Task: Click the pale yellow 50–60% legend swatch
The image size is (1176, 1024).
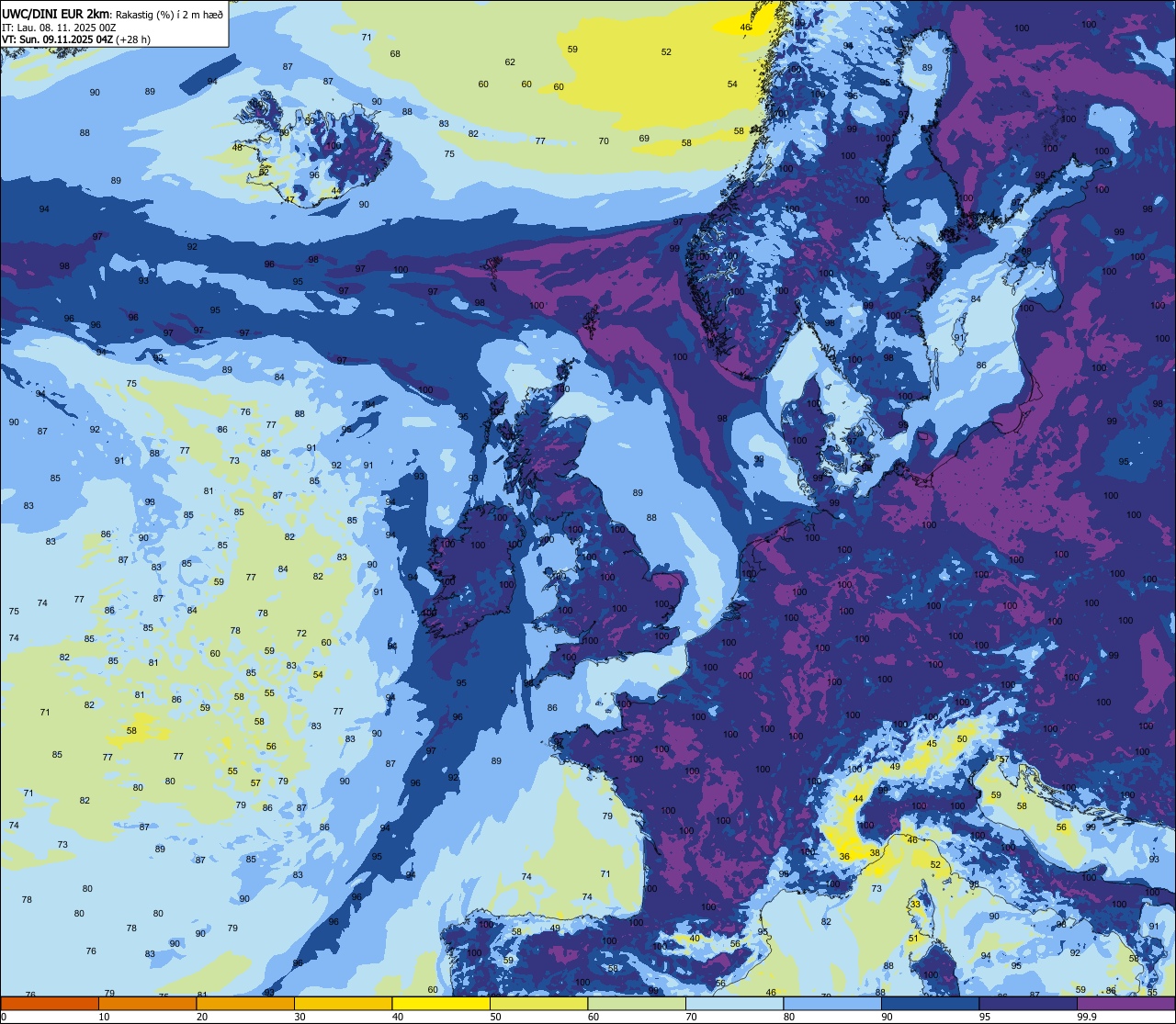Action: pyautogui.click(x=538, y=1004)
